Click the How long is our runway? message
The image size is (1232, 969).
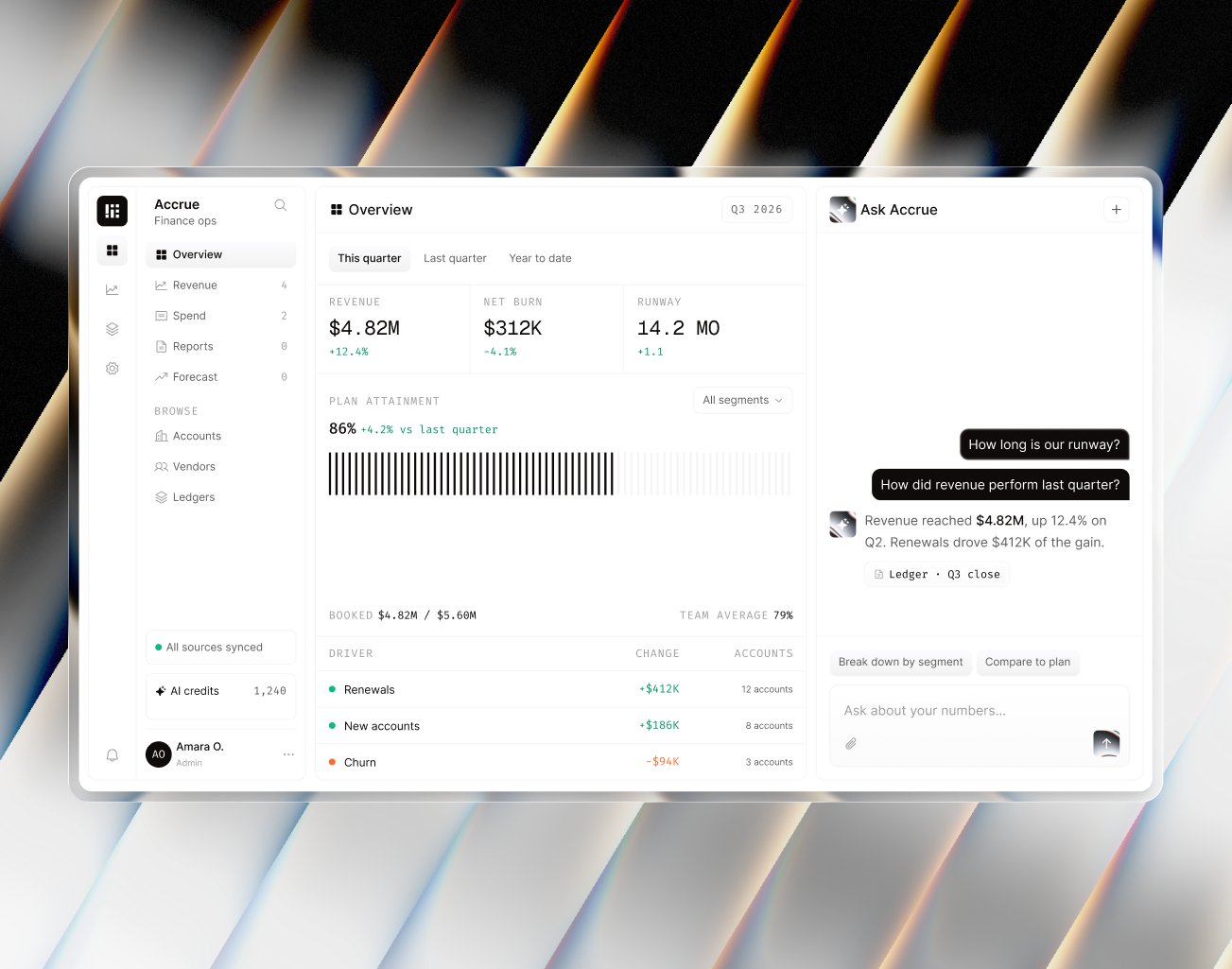pyautogui.click(x=1044, y=444)
